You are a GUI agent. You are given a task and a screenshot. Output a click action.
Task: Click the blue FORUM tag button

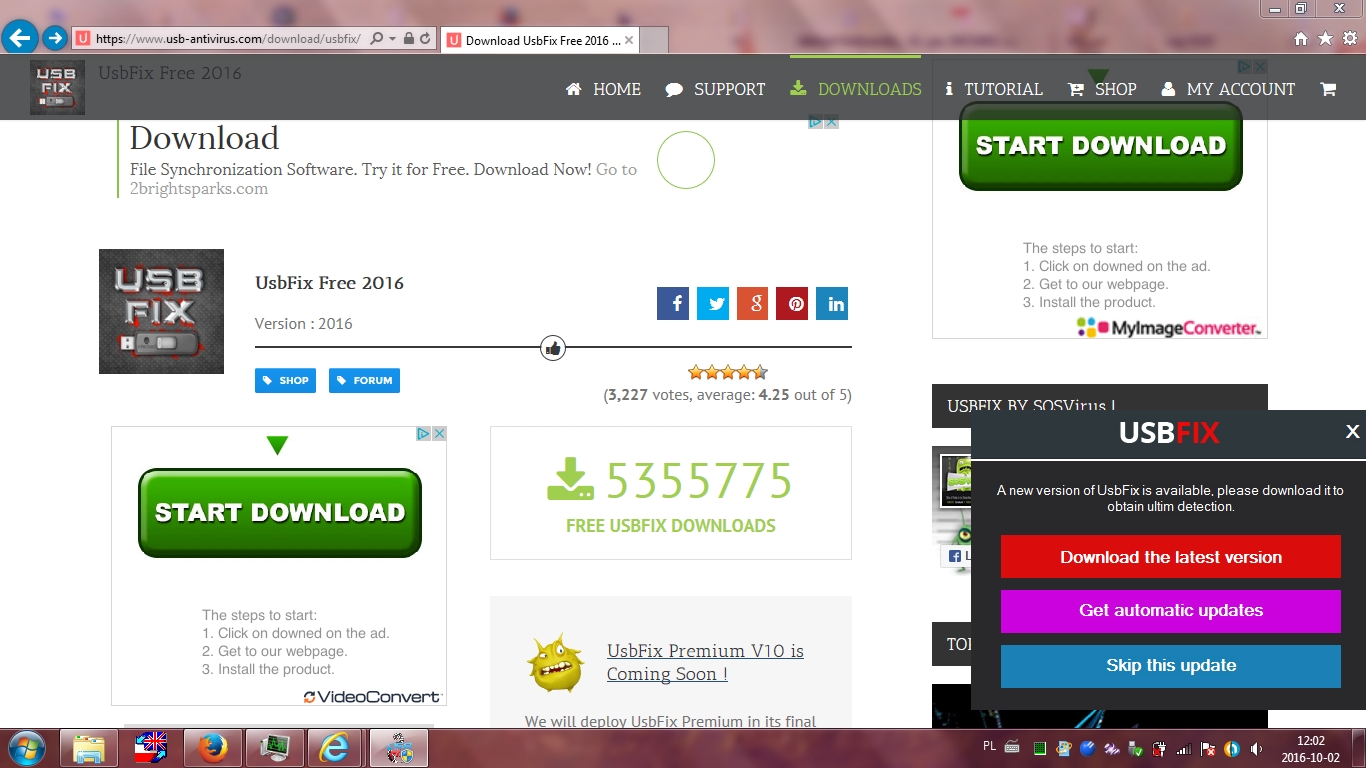[x=364, y=380]
